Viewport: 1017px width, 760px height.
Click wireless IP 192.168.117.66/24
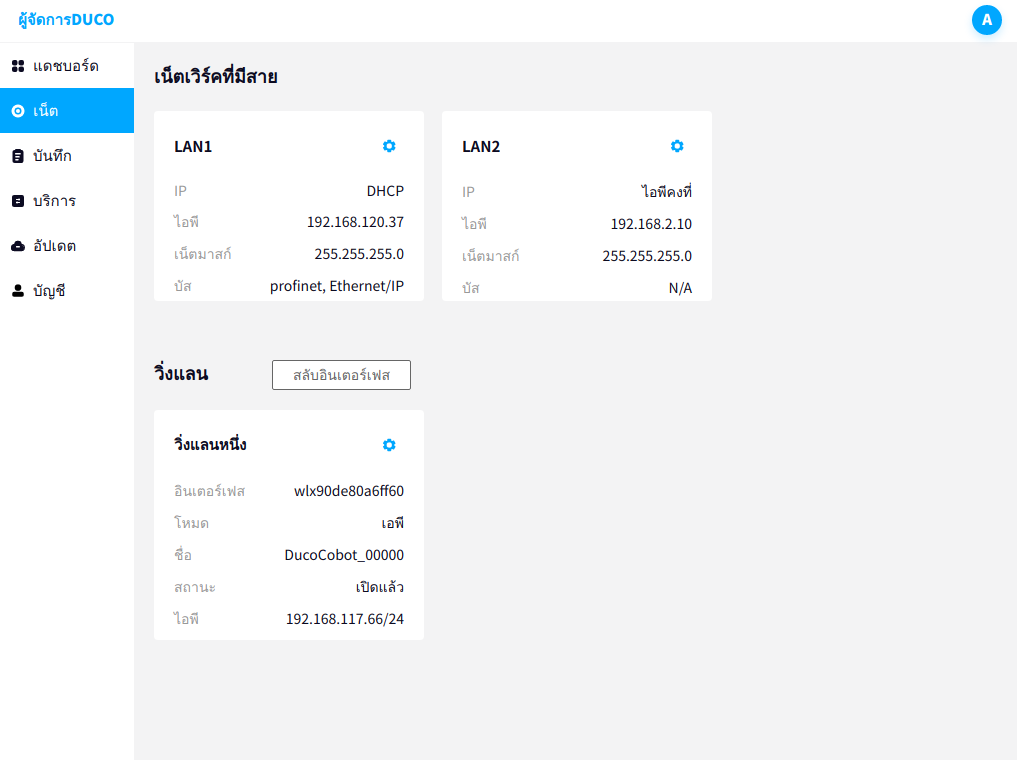(x=345, y=619)
